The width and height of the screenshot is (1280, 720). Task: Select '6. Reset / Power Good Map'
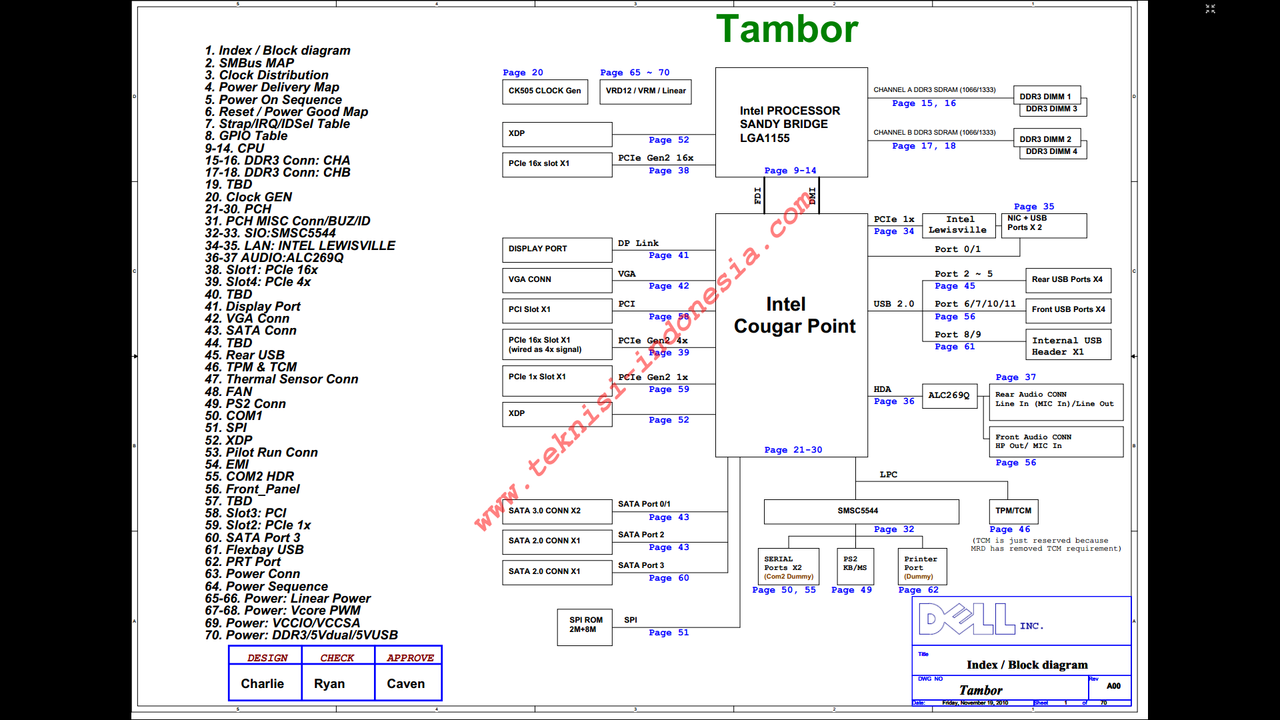287,112
